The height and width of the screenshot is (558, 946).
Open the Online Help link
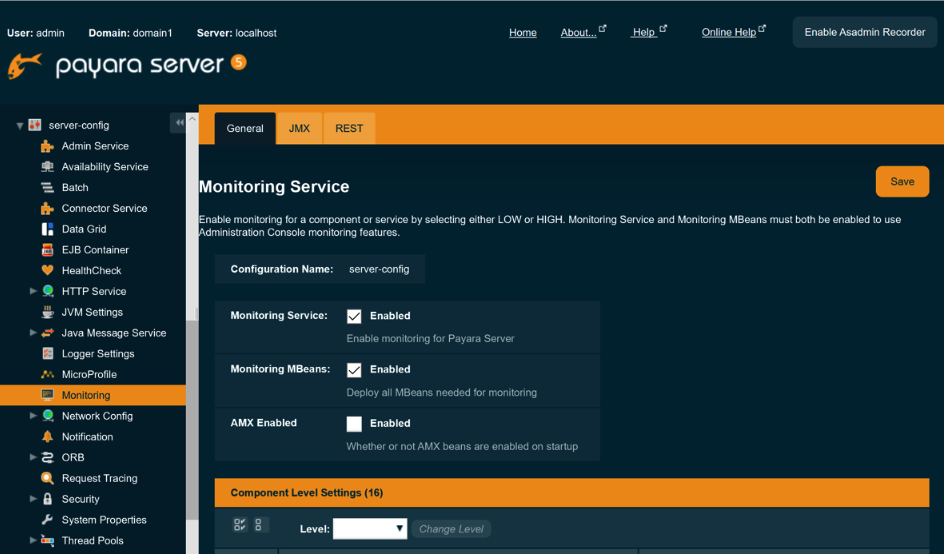pos(729,33)
